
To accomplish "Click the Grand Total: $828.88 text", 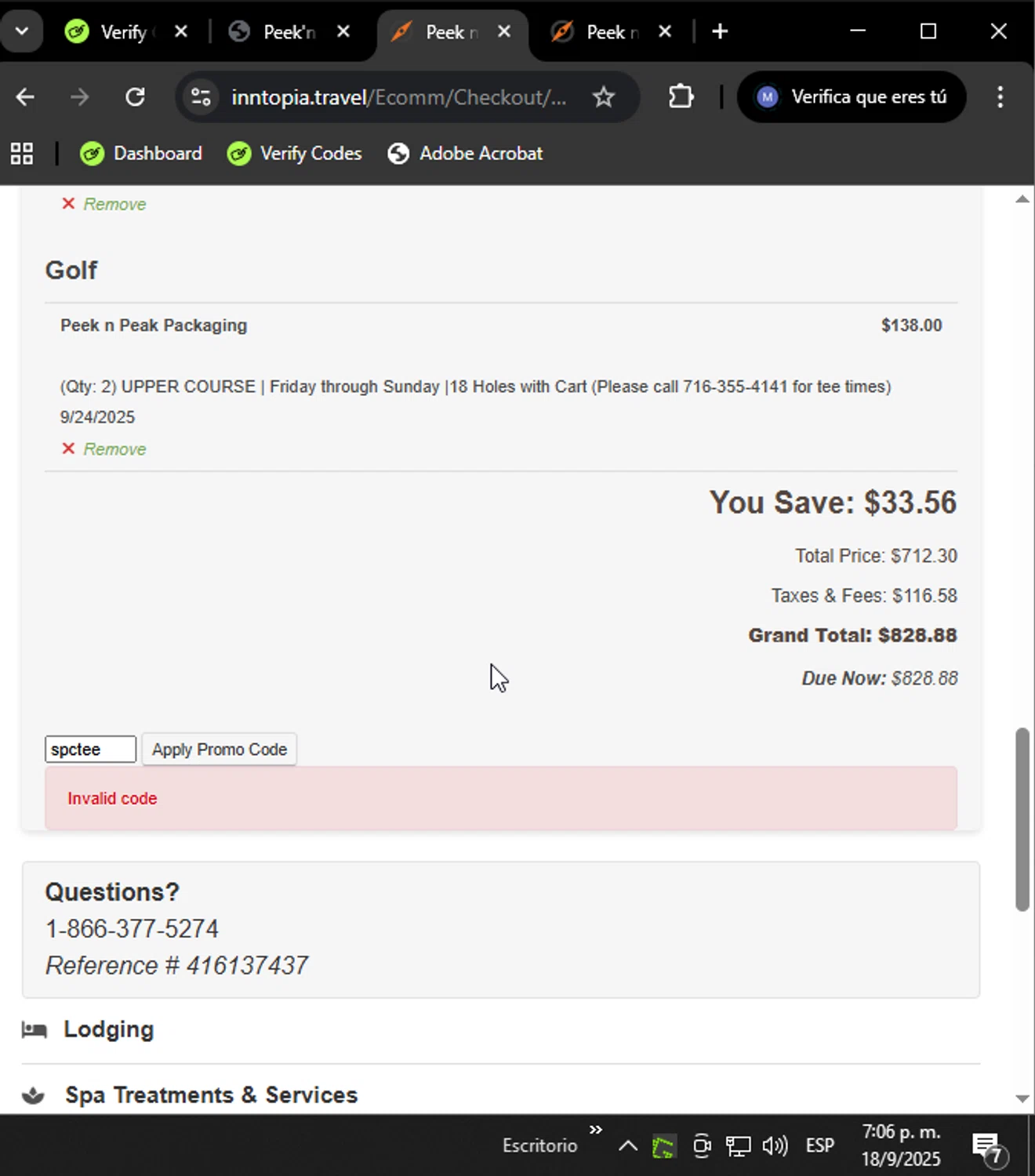I will tap(852, 635).
